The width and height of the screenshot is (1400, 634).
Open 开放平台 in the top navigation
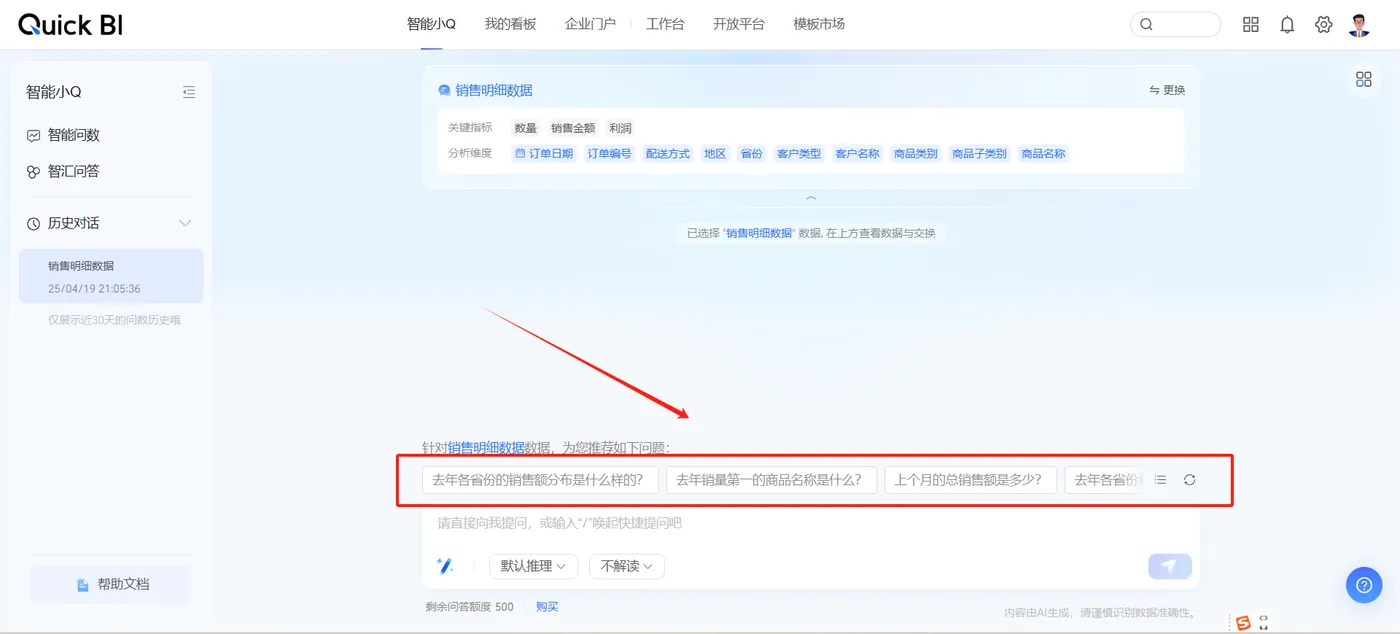[x=738, y=24]
